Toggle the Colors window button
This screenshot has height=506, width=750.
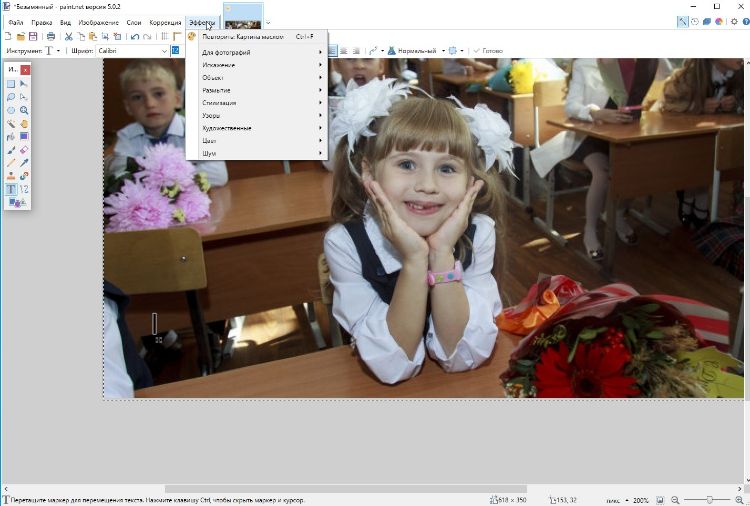(x=719, y=22)
